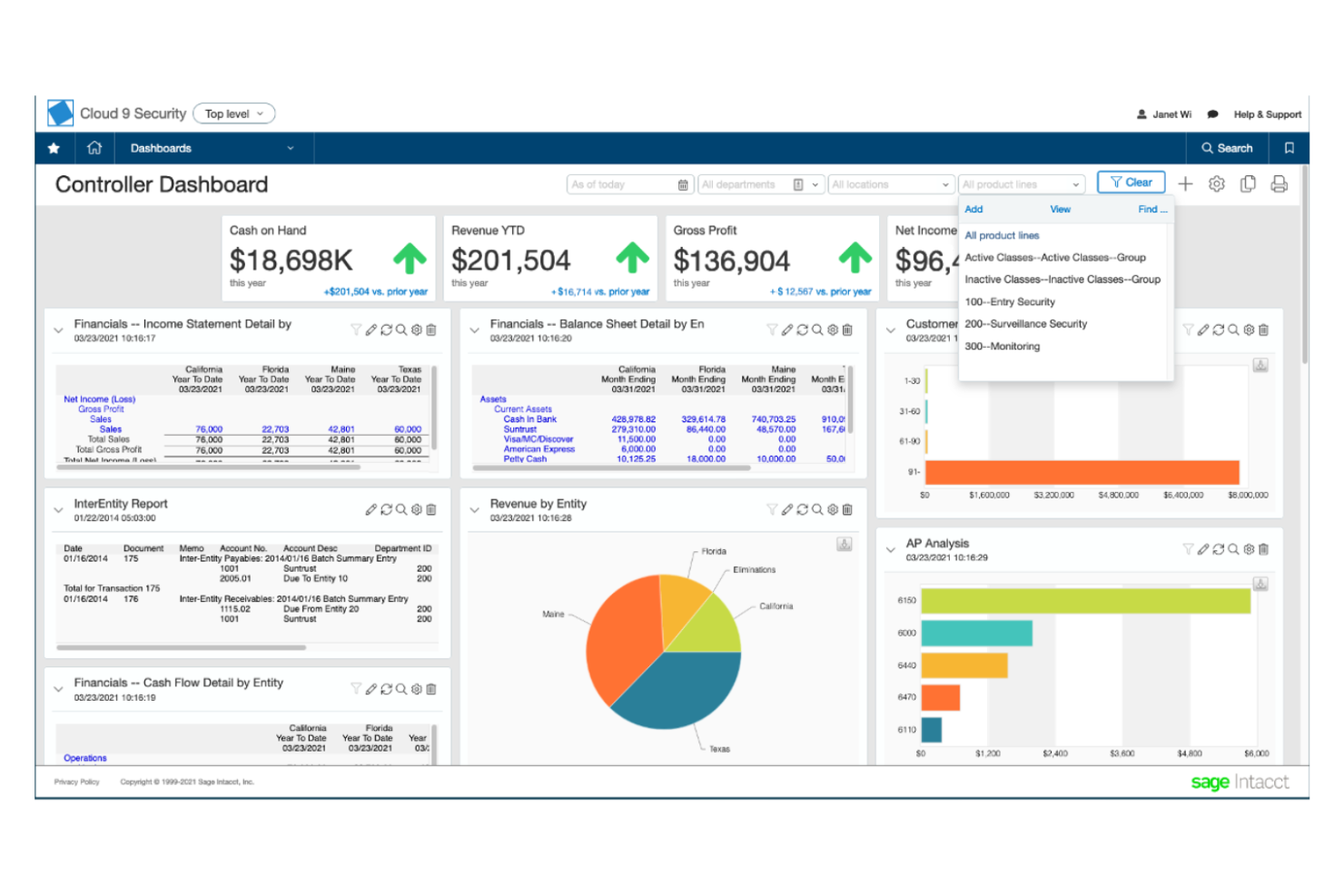Choose Active Classes group option
This screenshot has height=896, width=1344.
pyautogui.click(x=1055, y=257)
